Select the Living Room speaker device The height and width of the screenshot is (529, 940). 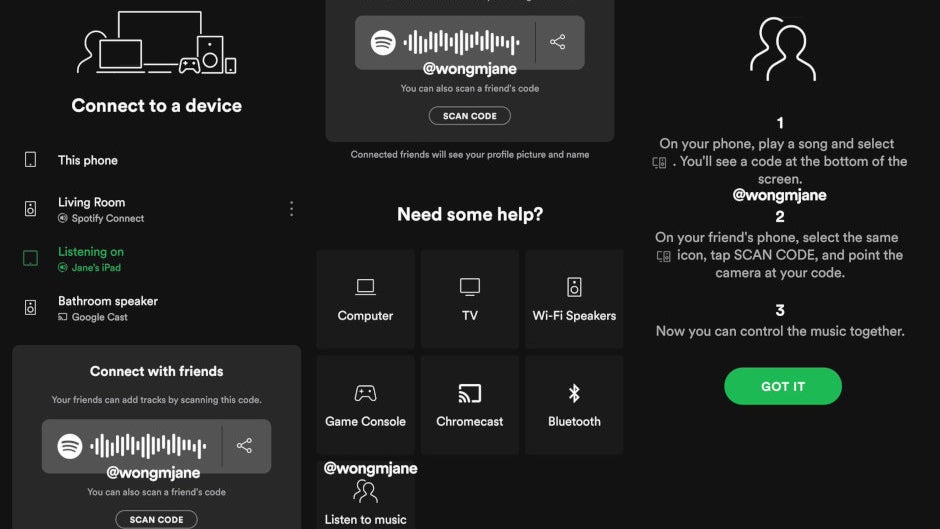(x=156, y=209)
